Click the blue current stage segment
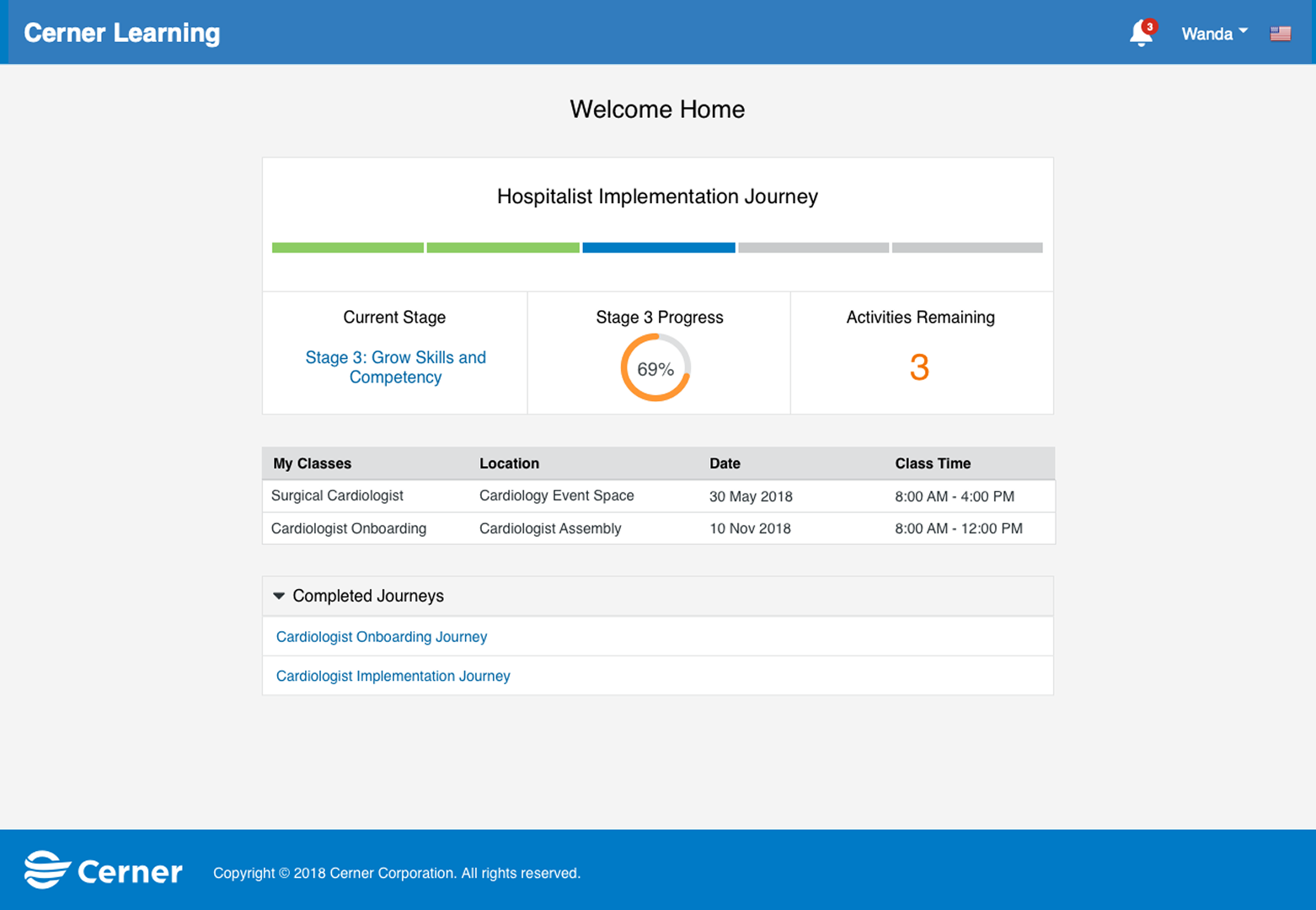This screenshot has height=910, width=1316. point(659,248)
